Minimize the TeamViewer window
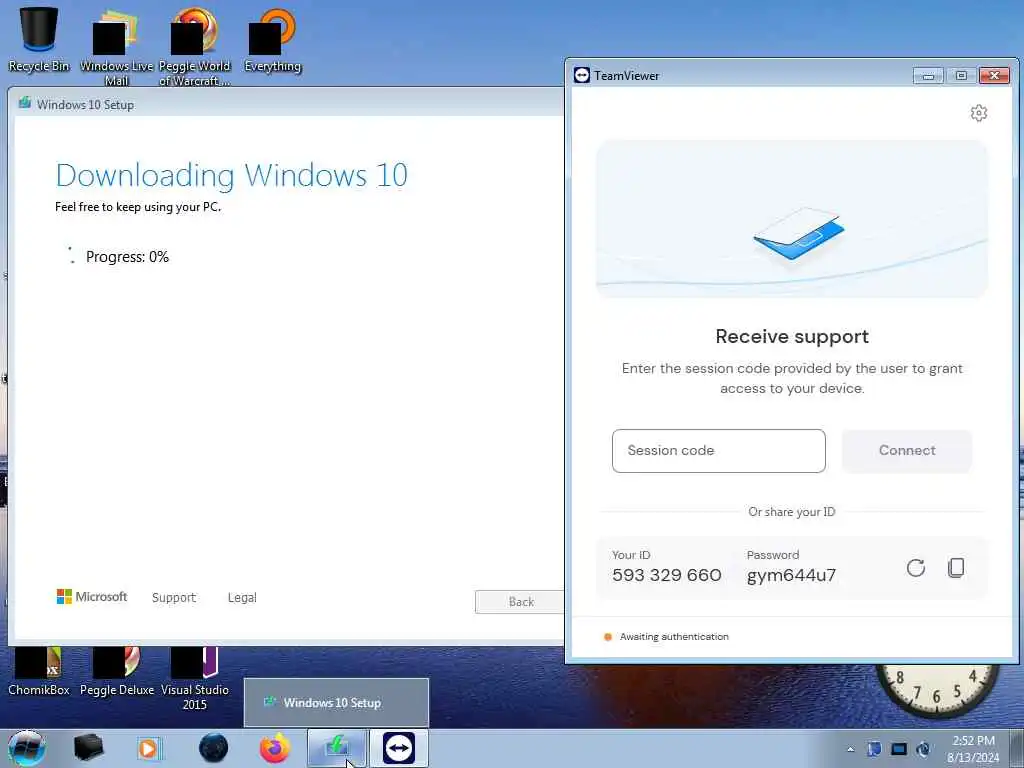 [x=927, y=76]
